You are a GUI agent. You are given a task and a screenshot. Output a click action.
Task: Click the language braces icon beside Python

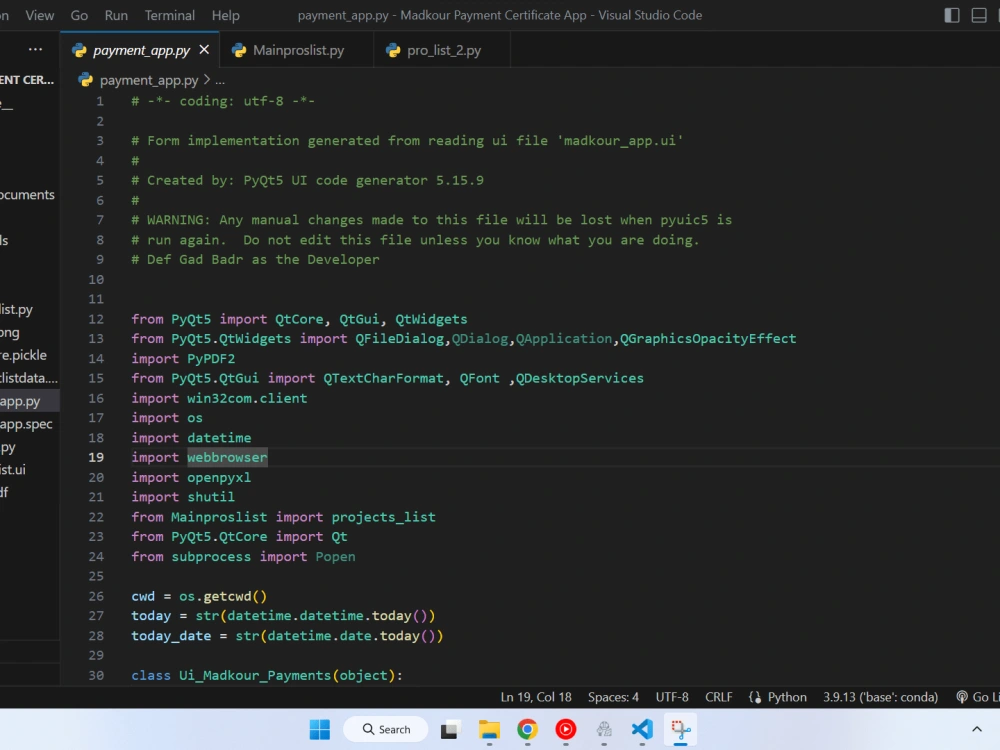(x=755, y=697)
